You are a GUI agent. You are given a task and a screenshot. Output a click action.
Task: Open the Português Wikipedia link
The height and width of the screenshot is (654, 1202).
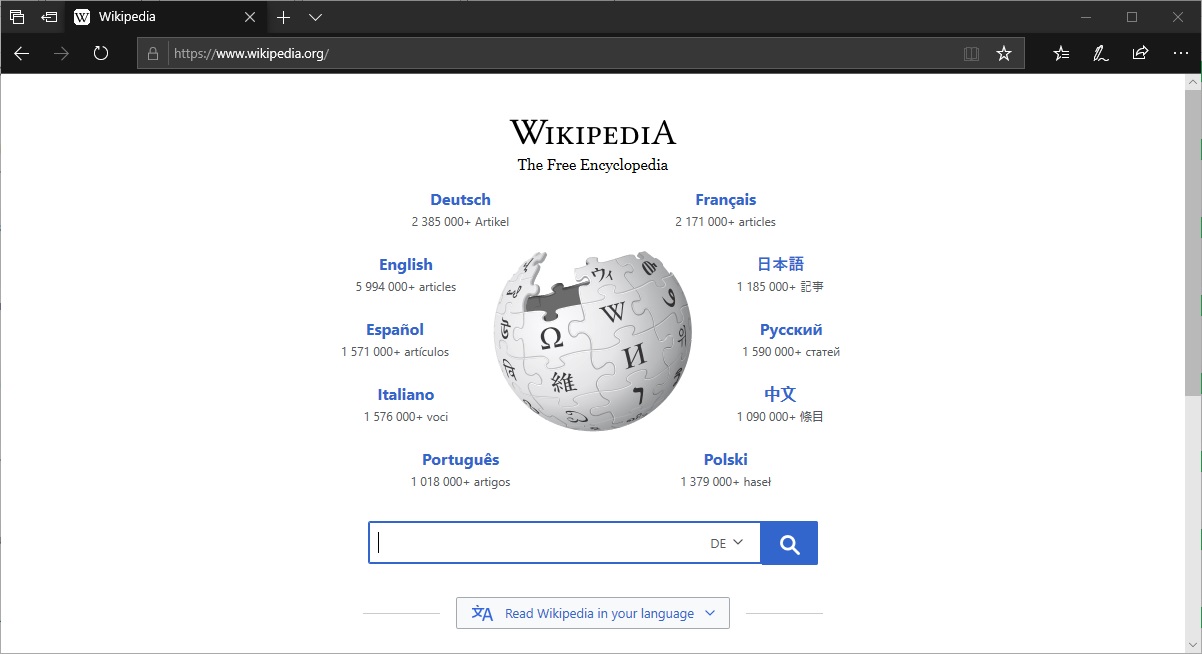coord(460,460)
